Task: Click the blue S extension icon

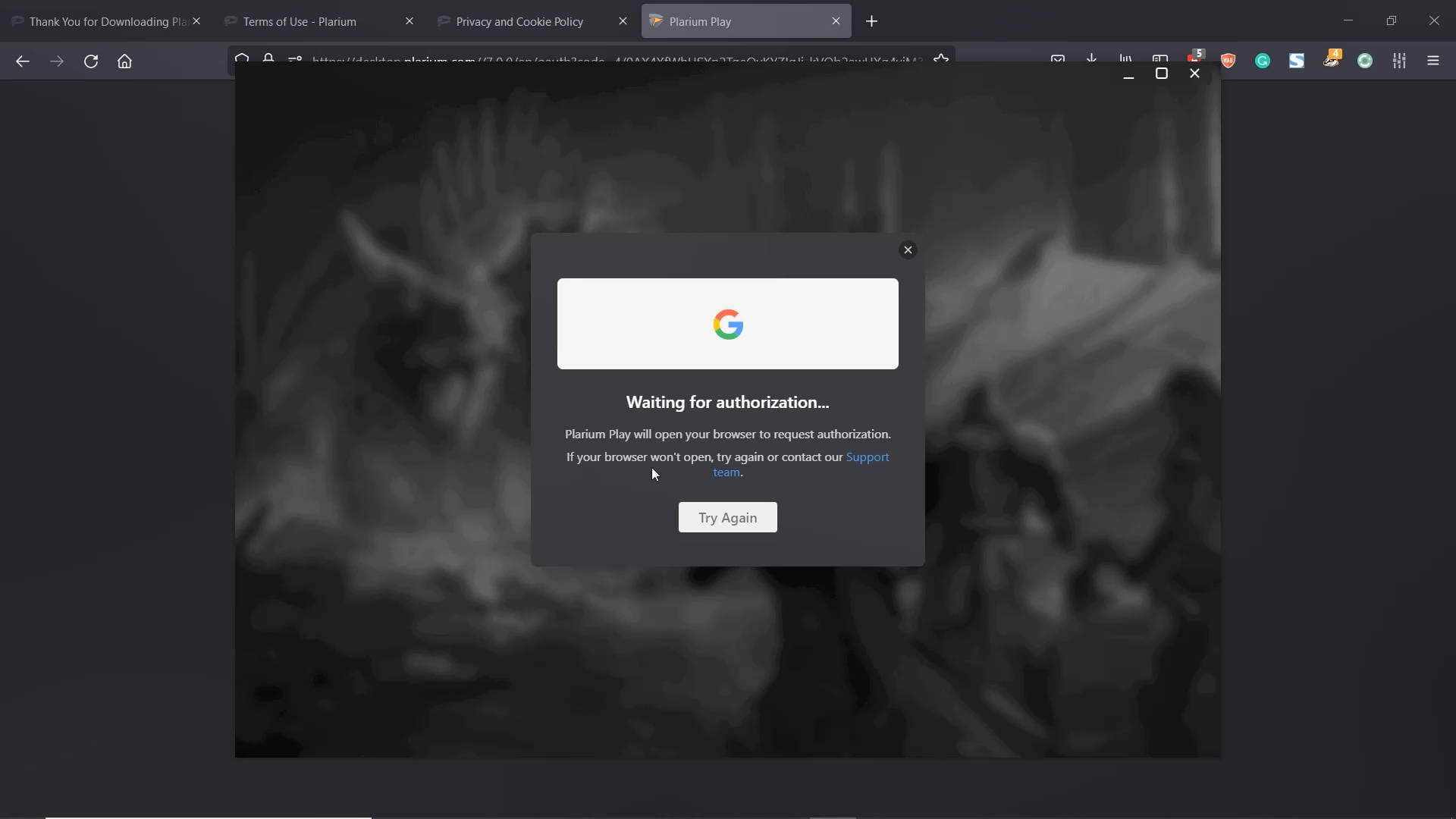Action: [1297, 61]
